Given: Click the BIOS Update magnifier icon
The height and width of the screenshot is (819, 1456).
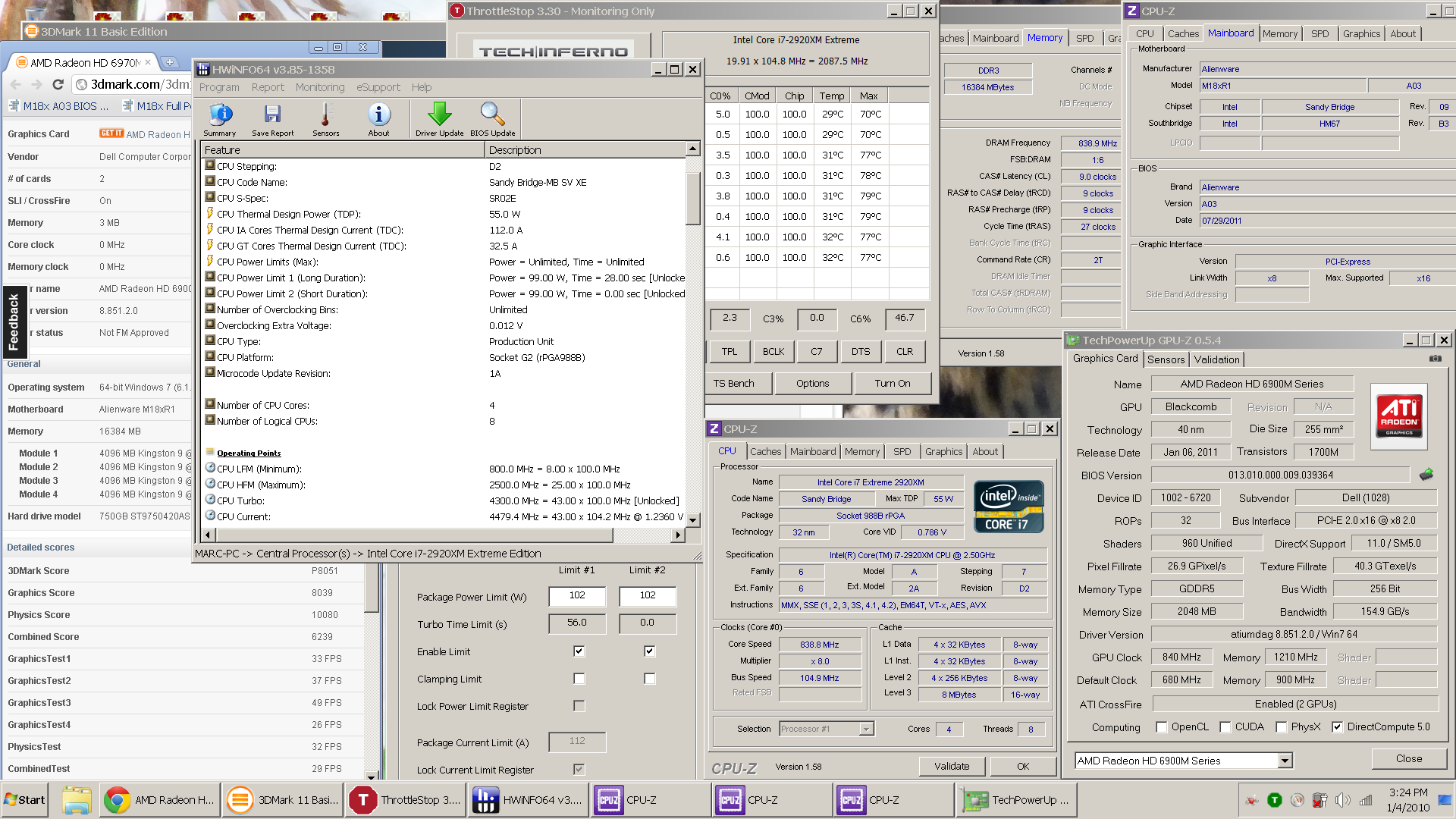Looking at the screenshot, I should pyautogui.click(x=492, y=119).
